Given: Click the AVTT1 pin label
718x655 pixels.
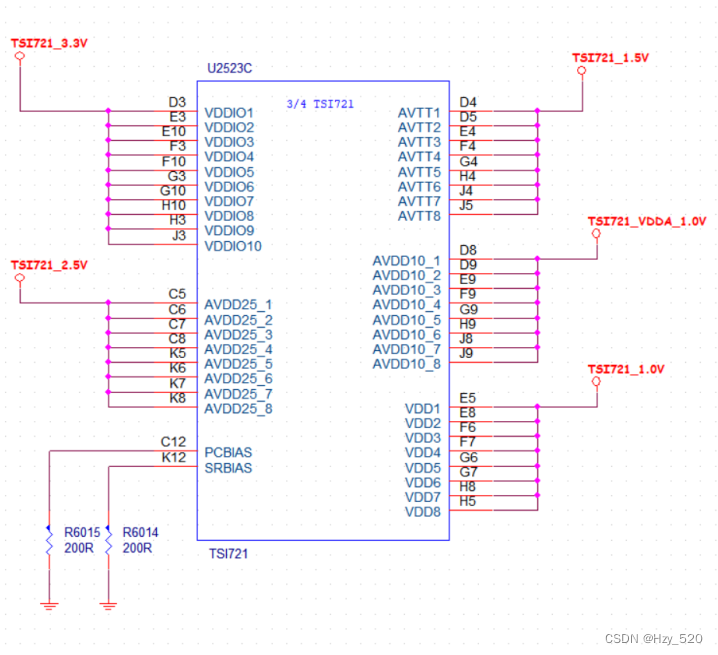Looking at the screenshot, I should pos(419,113).
